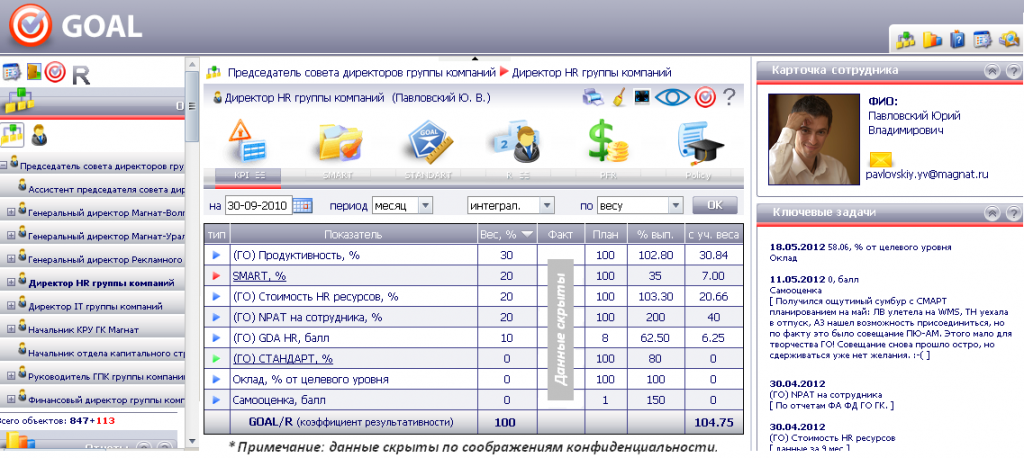Open the по весу dropdown

point(639,205)
